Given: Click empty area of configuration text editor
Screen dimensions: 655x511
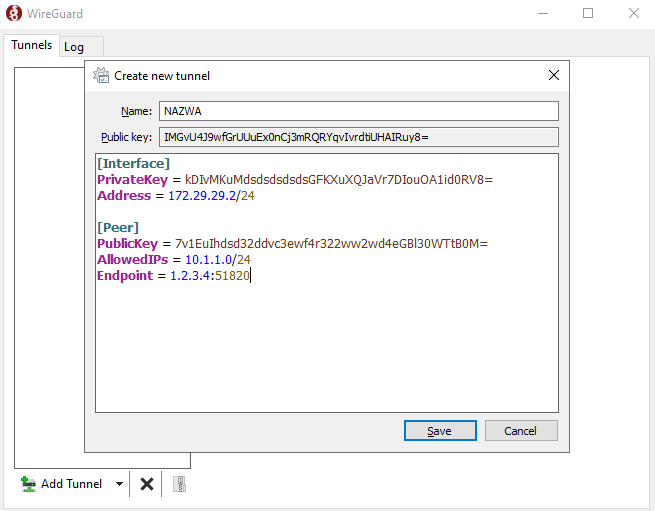Looking at the screenshot, I should tap(327, 348).
